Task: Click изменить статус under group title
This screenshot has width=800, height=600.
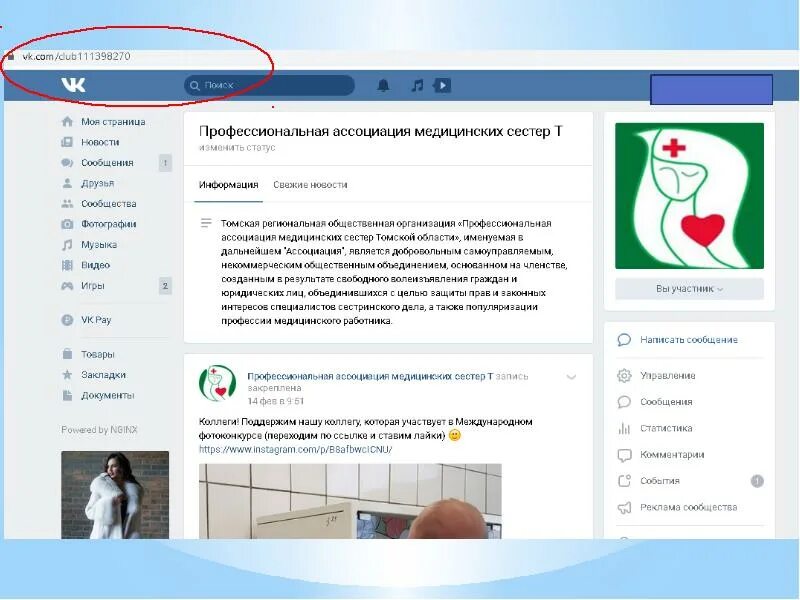Action: click(x=237, y=147)
